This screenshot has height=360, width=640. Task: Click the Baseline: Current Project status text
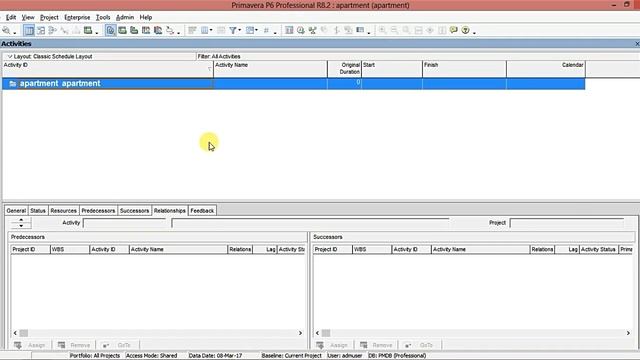[x=291, y=356]
